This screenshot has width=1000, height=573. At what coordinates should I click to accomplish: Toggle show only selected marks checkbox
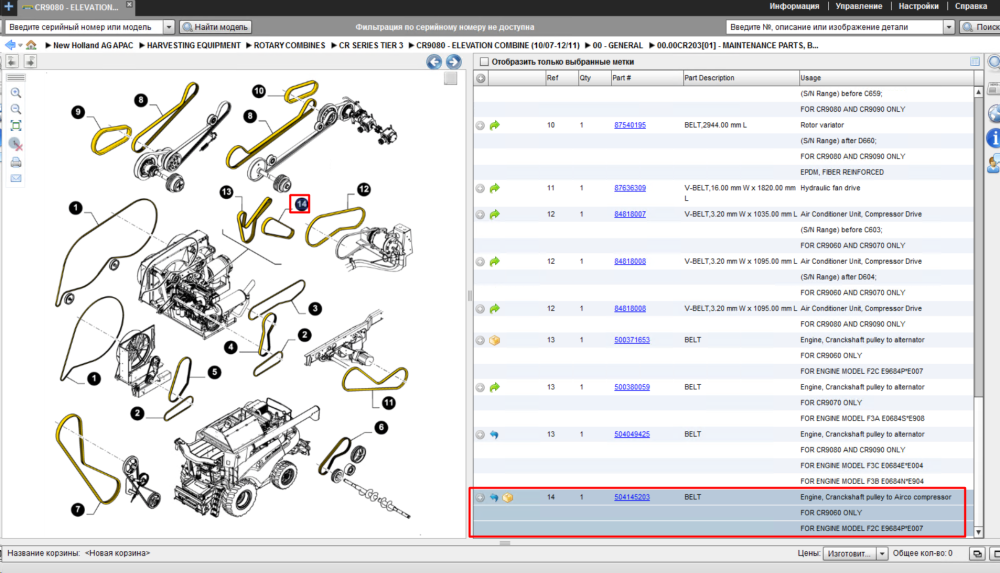click(x=484, y=62)
